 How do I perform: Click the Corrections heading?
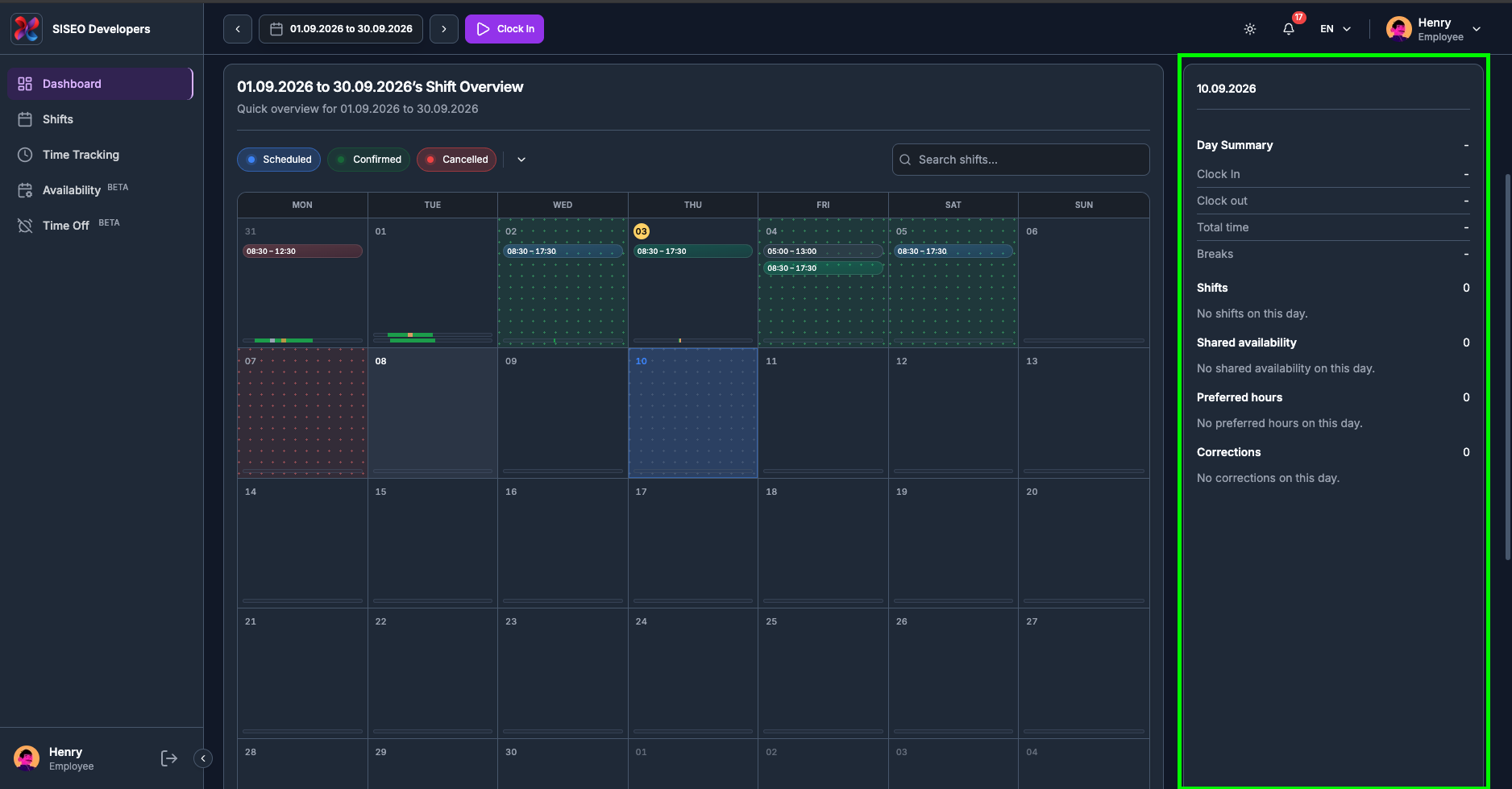click(x=1228, y=452)
